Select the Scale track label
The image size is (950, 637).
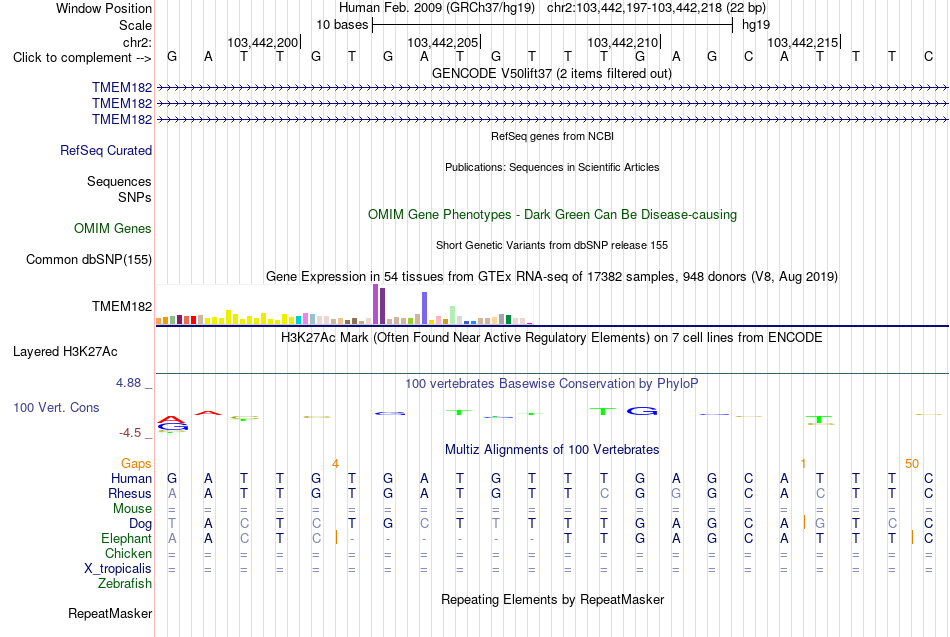135,25
